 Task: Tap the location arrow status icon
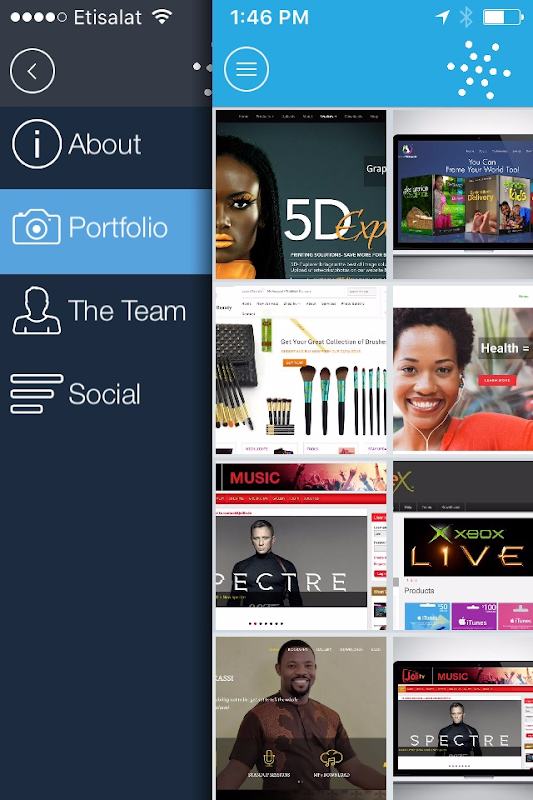click(443, 17)
